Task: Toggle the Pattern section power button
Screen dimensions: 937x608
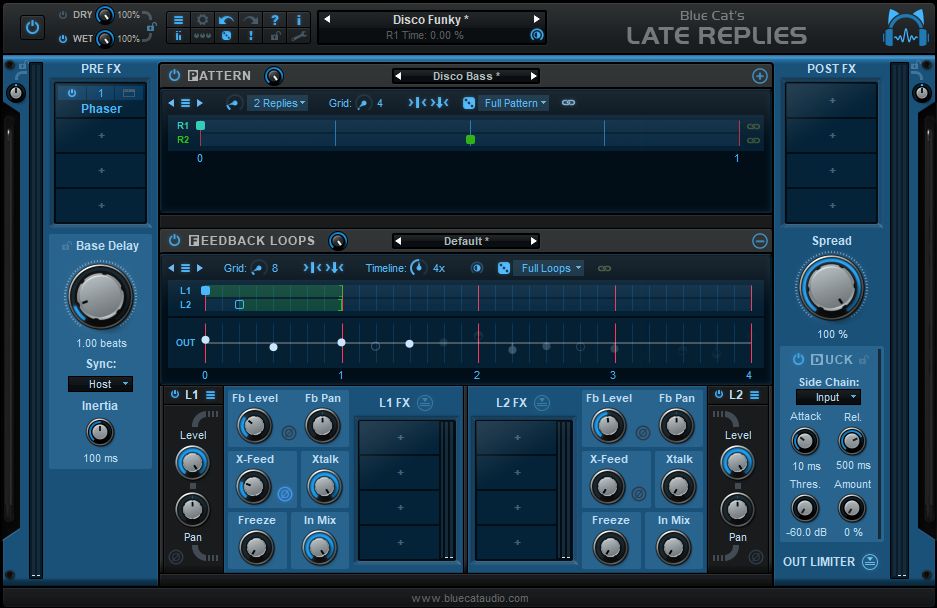Action: coord(174,75)
